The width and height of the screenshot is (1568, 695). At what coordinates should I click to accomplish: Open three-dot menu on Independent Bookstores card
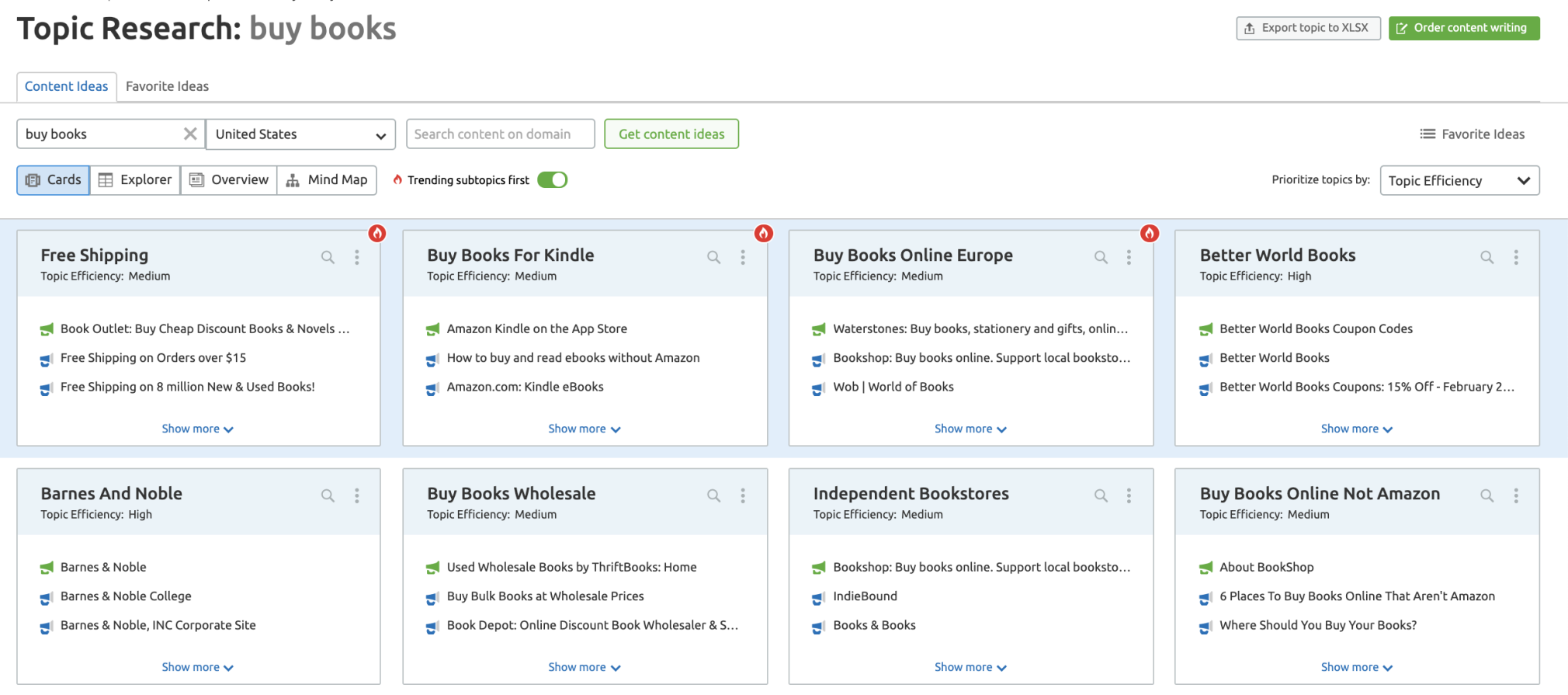point(1129,495)
